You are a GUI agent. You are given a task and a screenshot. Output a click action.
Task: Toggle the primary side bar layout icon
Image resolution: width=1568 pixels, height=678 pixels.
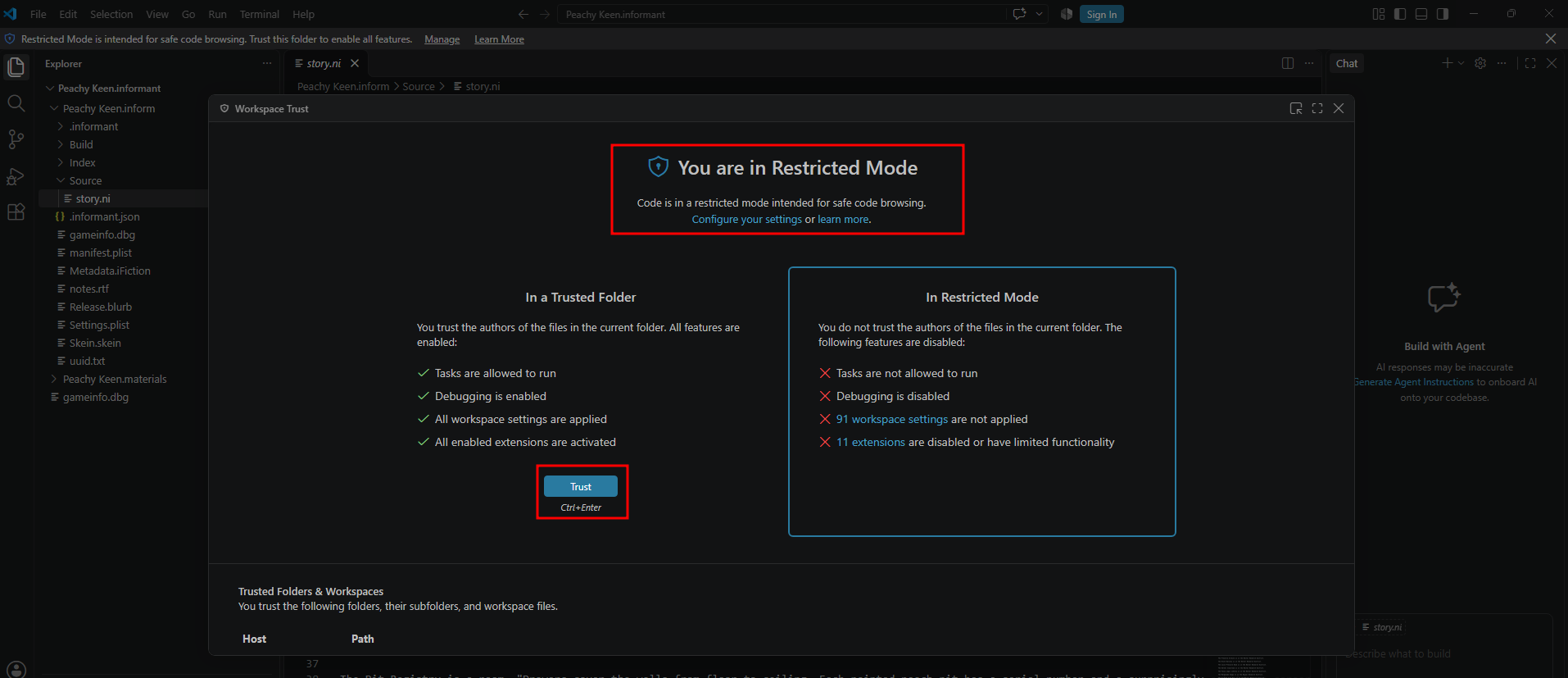pos(1400,14)
